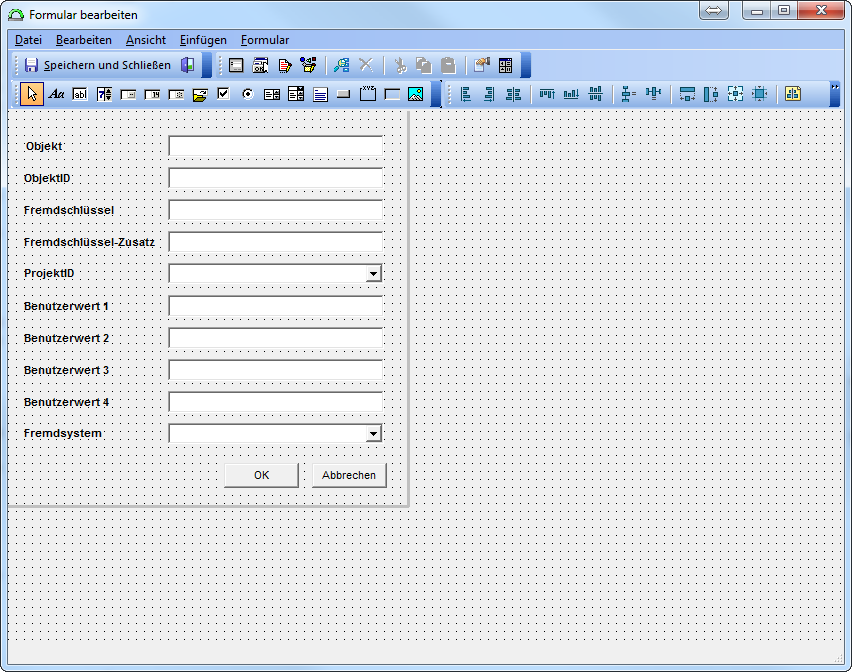Click the clipboard paste icon
852x672 pixels.
[x=448, y=65]
